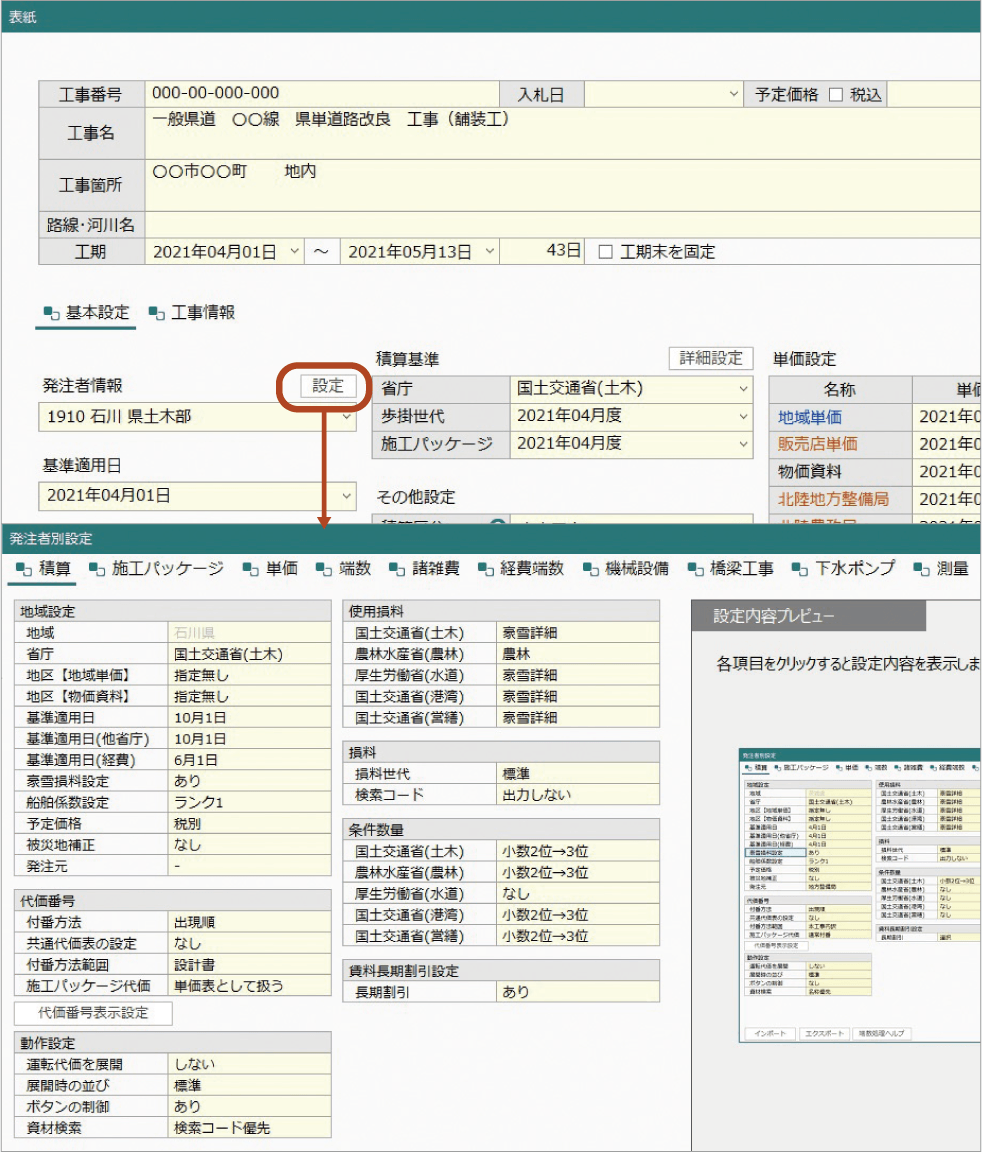The height and width of the screenshot is (1152, 982).
Task: Switch to the 基本設定 tab
Action: point(87,313)
